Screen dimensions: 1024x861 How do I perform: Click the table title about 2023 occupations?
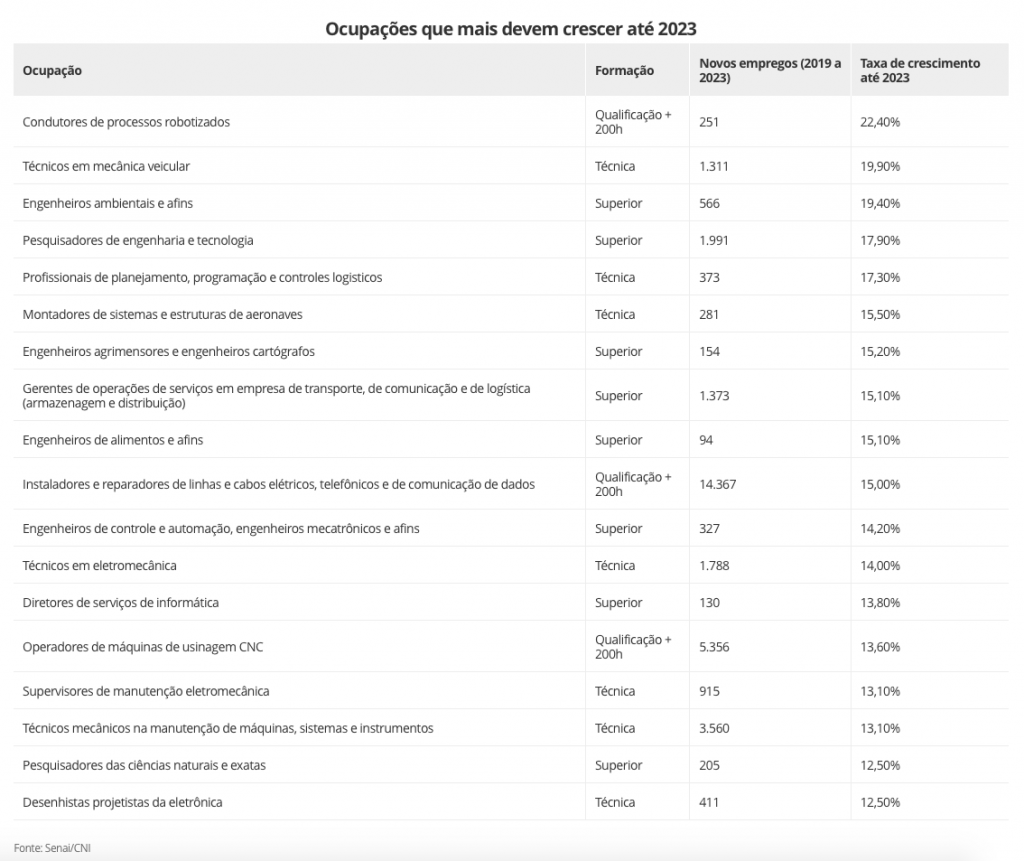(x=511, y=28)
